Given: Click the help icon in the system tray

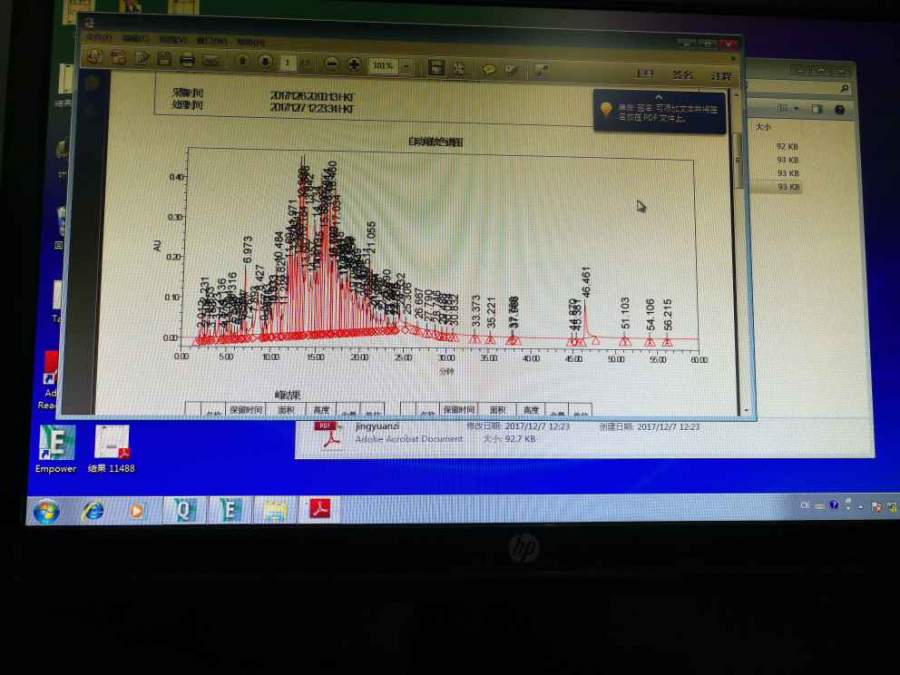Looking at the screenshot, I should [x=833, y=505].
